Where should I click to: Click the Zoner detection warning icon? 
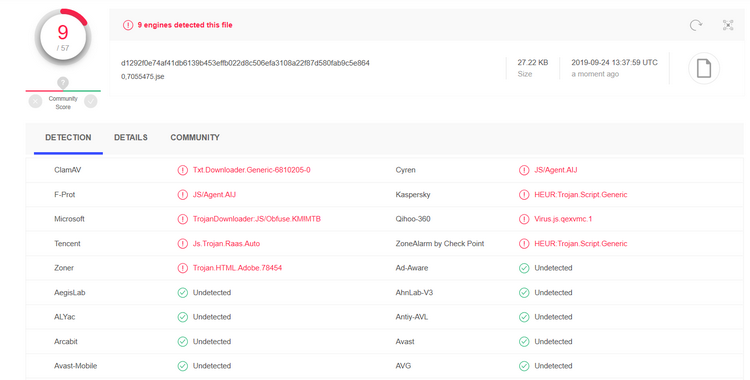point(183,268)
